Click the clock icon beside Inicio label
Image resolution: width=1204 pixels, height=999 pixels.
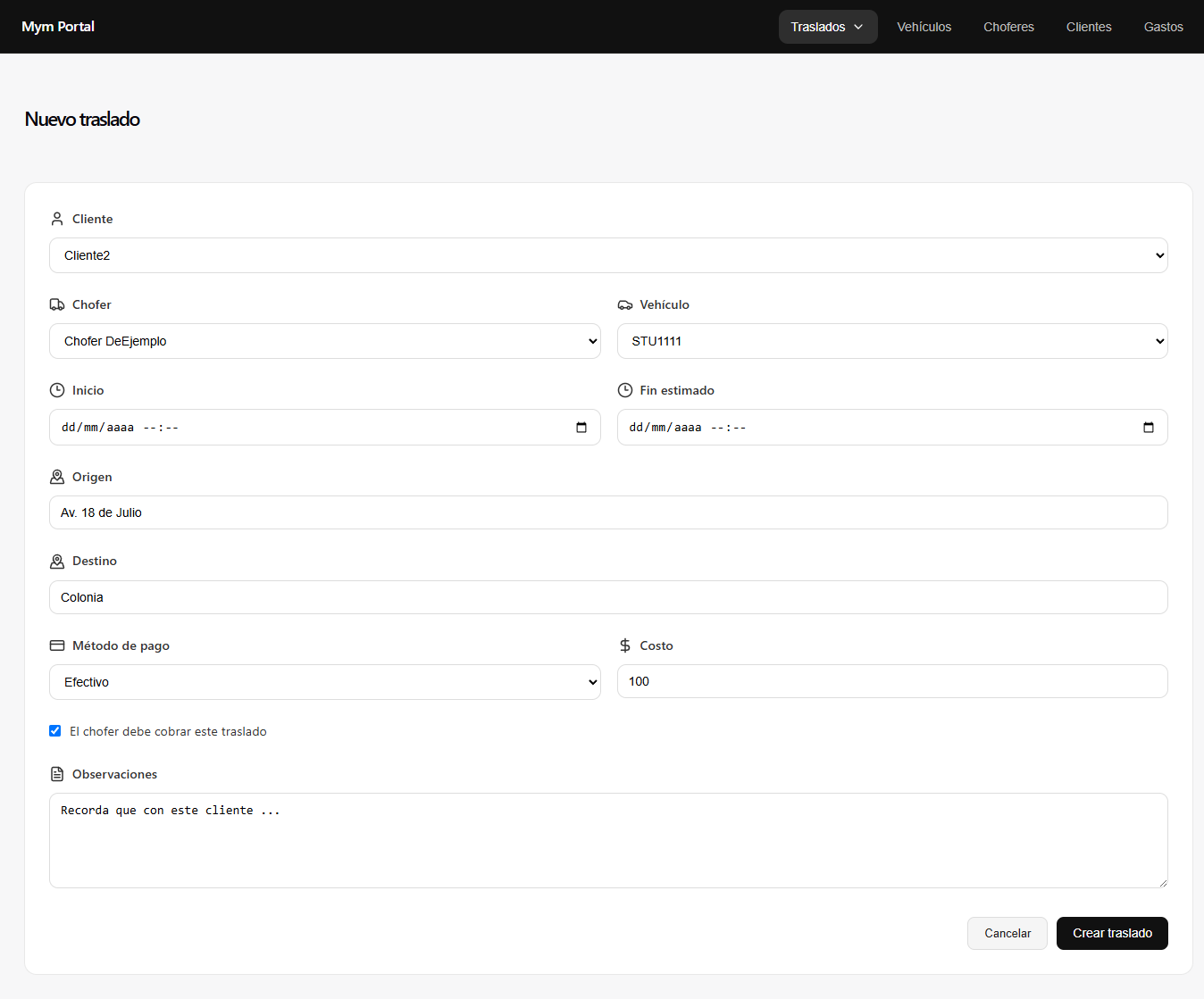pyautogui.click(x=57, y=390)
